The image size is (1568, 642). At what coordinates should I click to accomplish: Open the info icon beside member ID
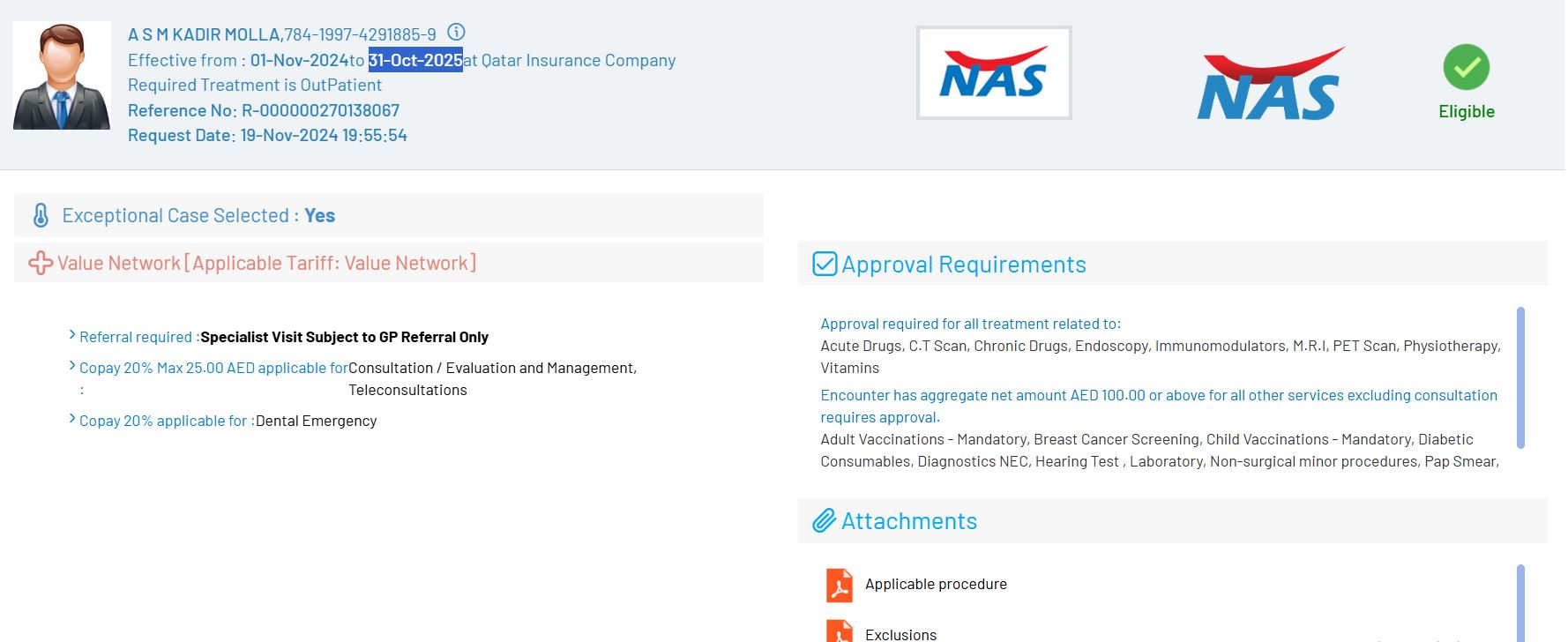(x=456, y=33)
